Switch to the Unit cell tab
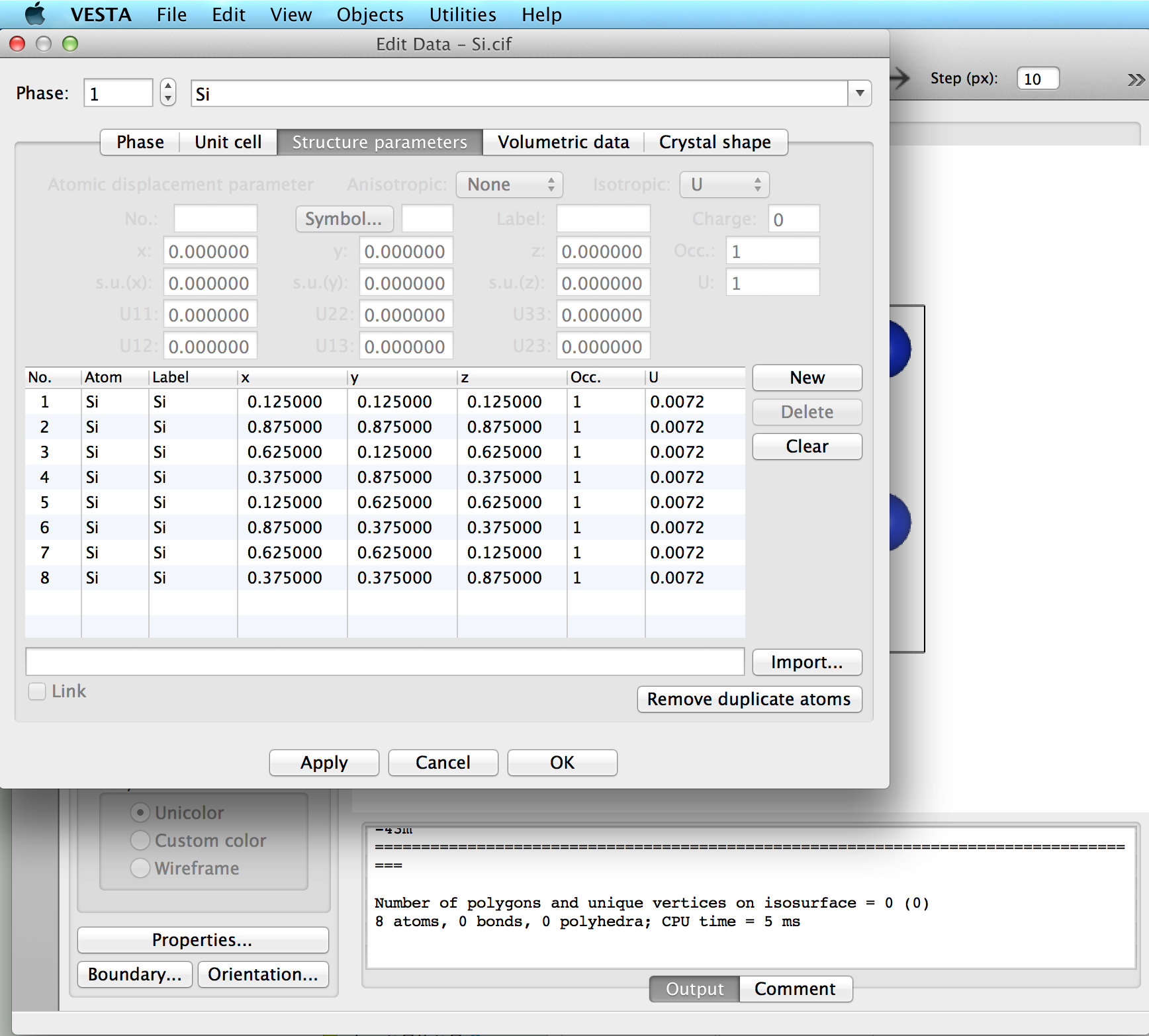This screenshot has height=1036, width=1149. click(228, 142)
